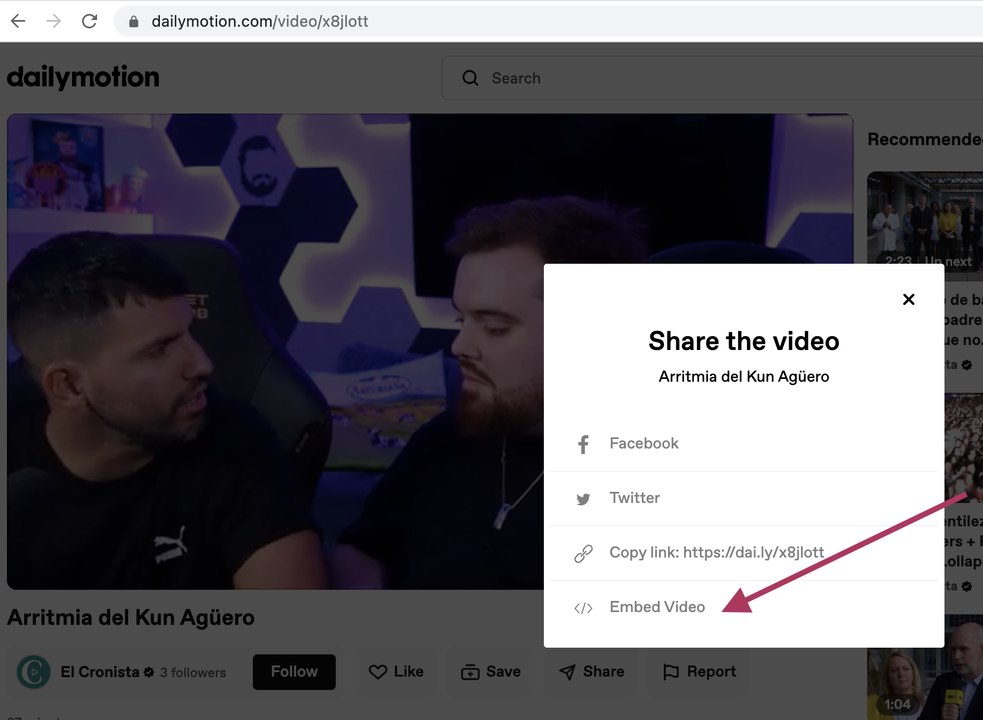Select the dailymotion.com URL in address bar
Image resolution: width=983 pixels, height=720 pixels.
[x=260, y=21]
